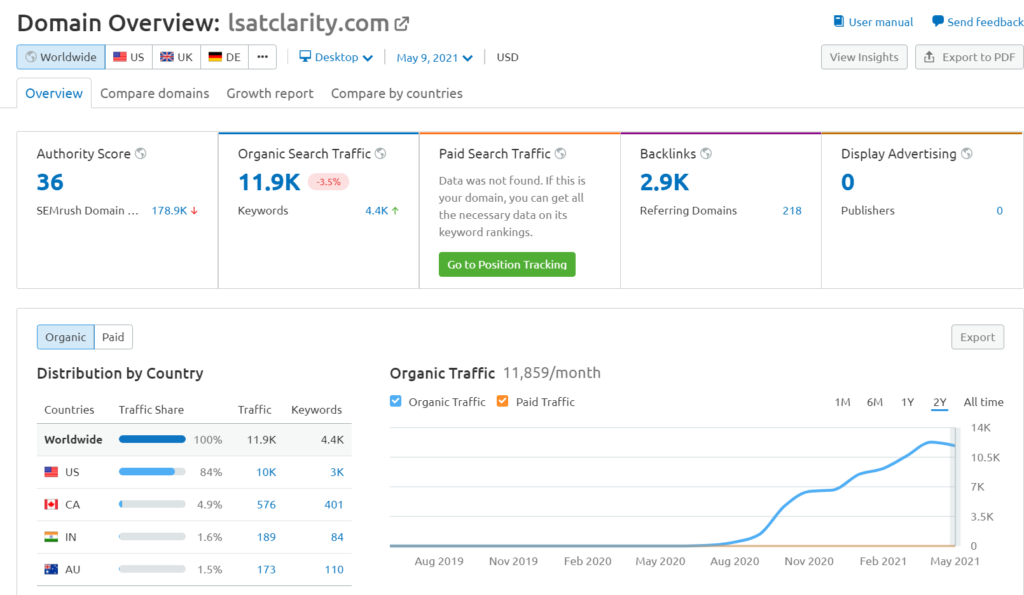The height and width of the screenshot is (595, 1024).
Task: Click the User manual book icon
Action: pos(839,22)
